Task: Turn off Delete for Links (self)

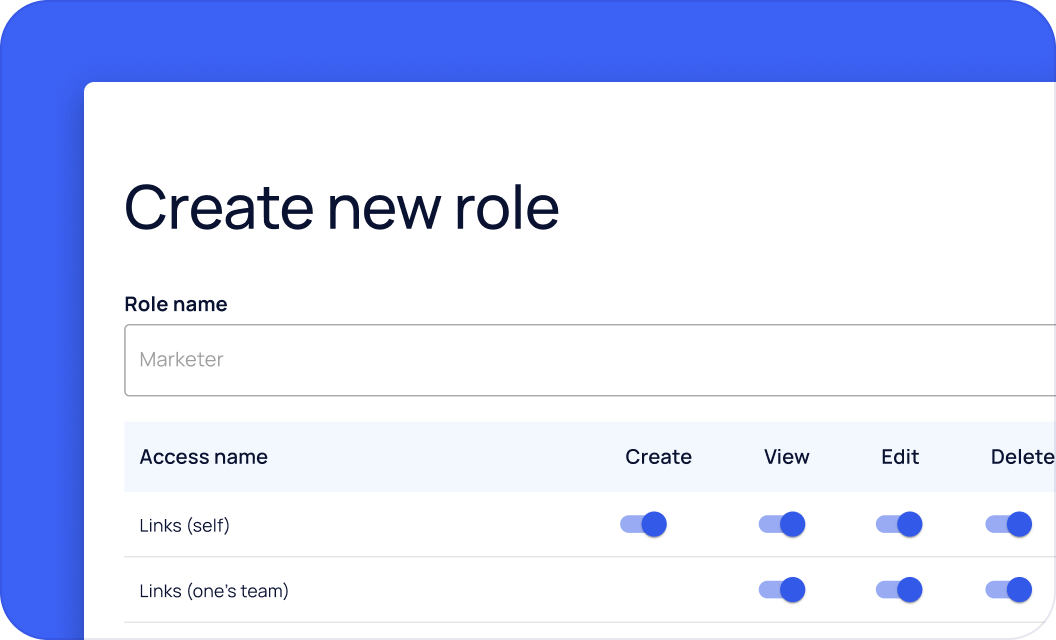Action: [x=1008, y=524]
